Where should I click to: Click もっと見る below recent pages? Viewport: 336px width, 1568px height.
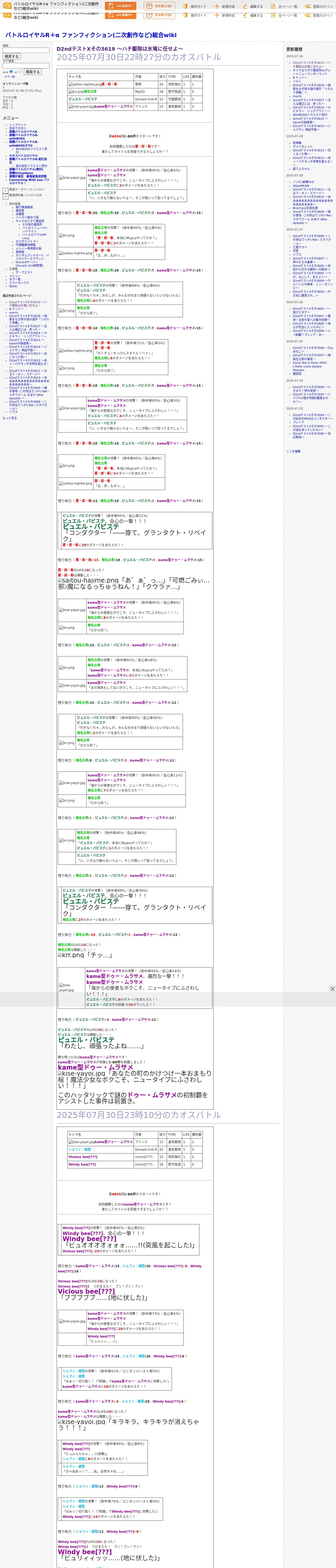[10, 418]
